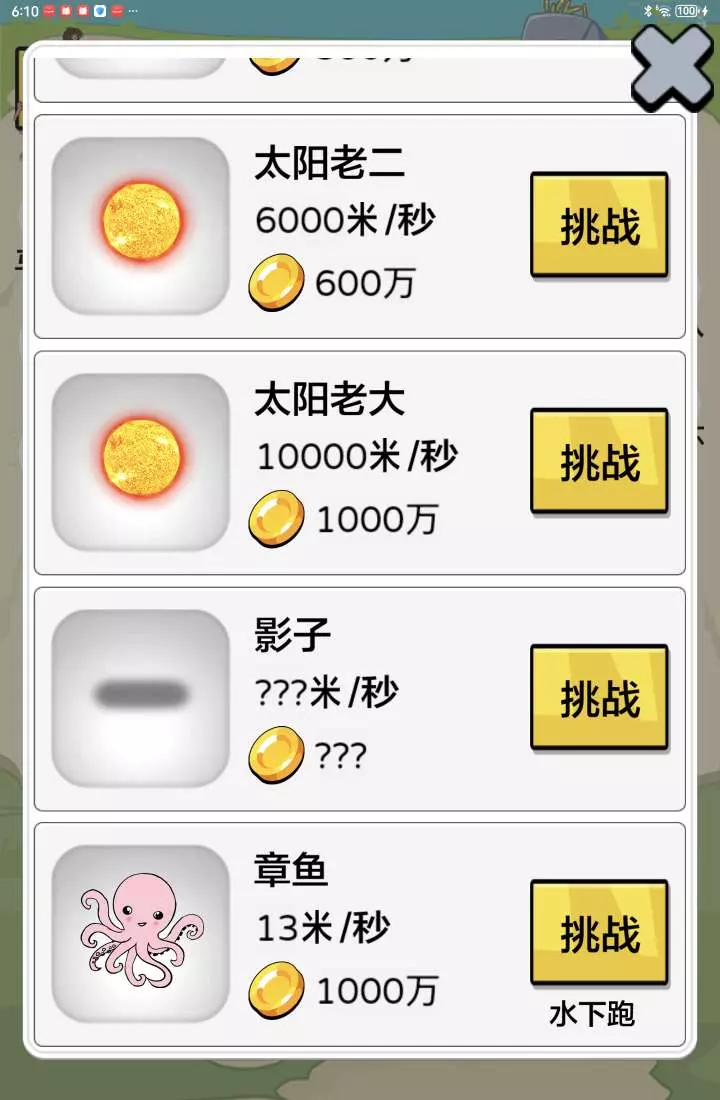720x1100 pixels.
Task: Click the gold coin beside ???
Action: [x=276, y=755]
